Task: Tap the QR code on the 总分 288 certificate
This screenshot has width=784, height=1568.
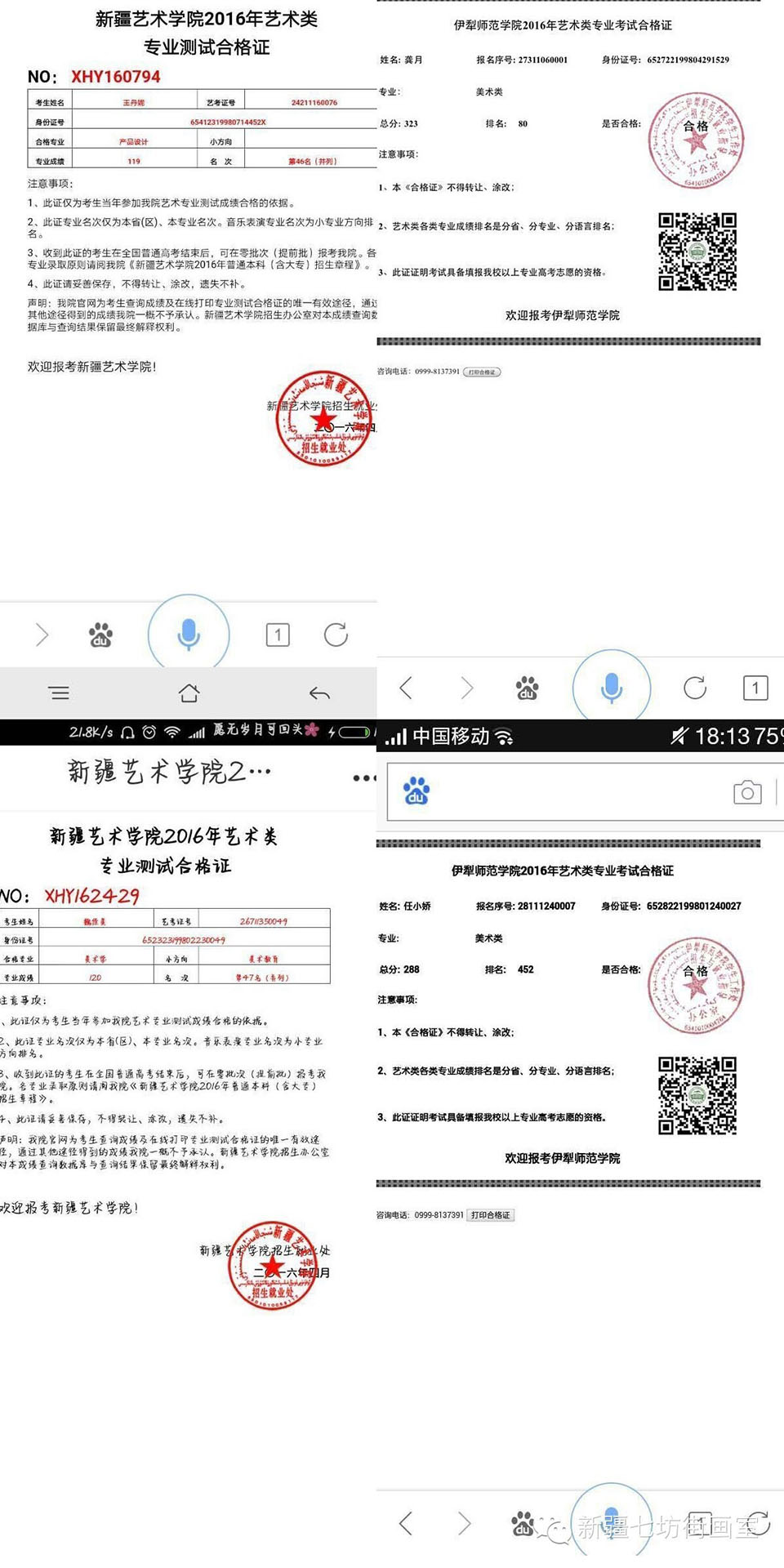Action: pyautogui.click(x=698, y=1096)
